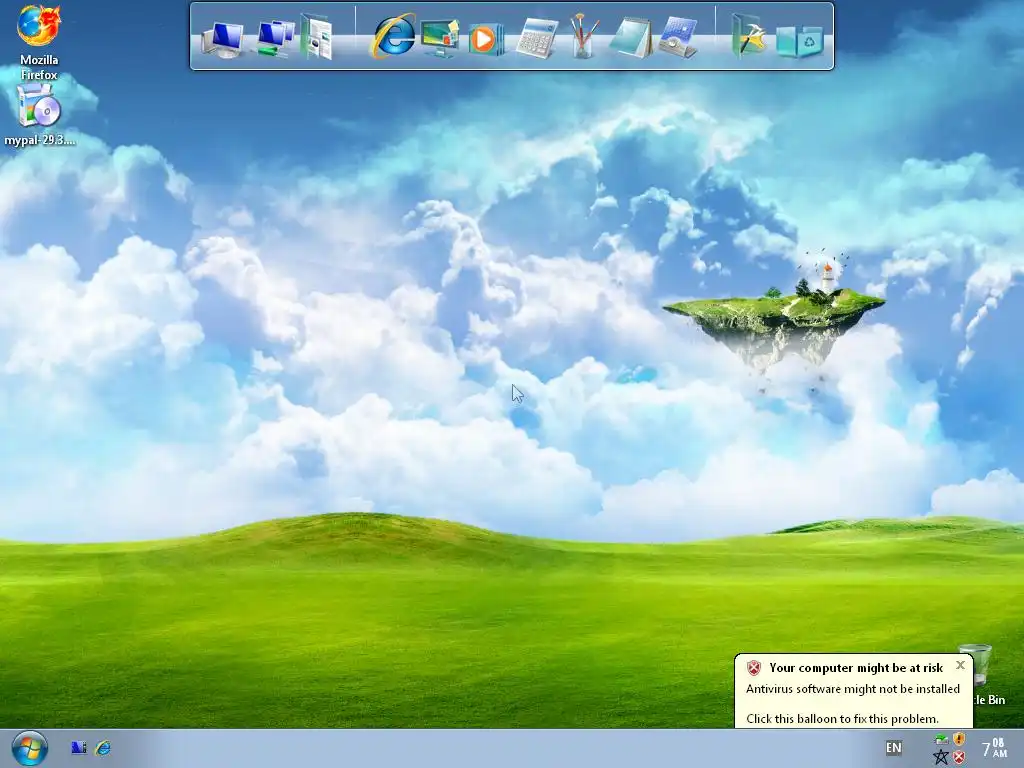Launch Internet Explorer from quick launch
The image size is (1024, 768).
pos(103,748)
